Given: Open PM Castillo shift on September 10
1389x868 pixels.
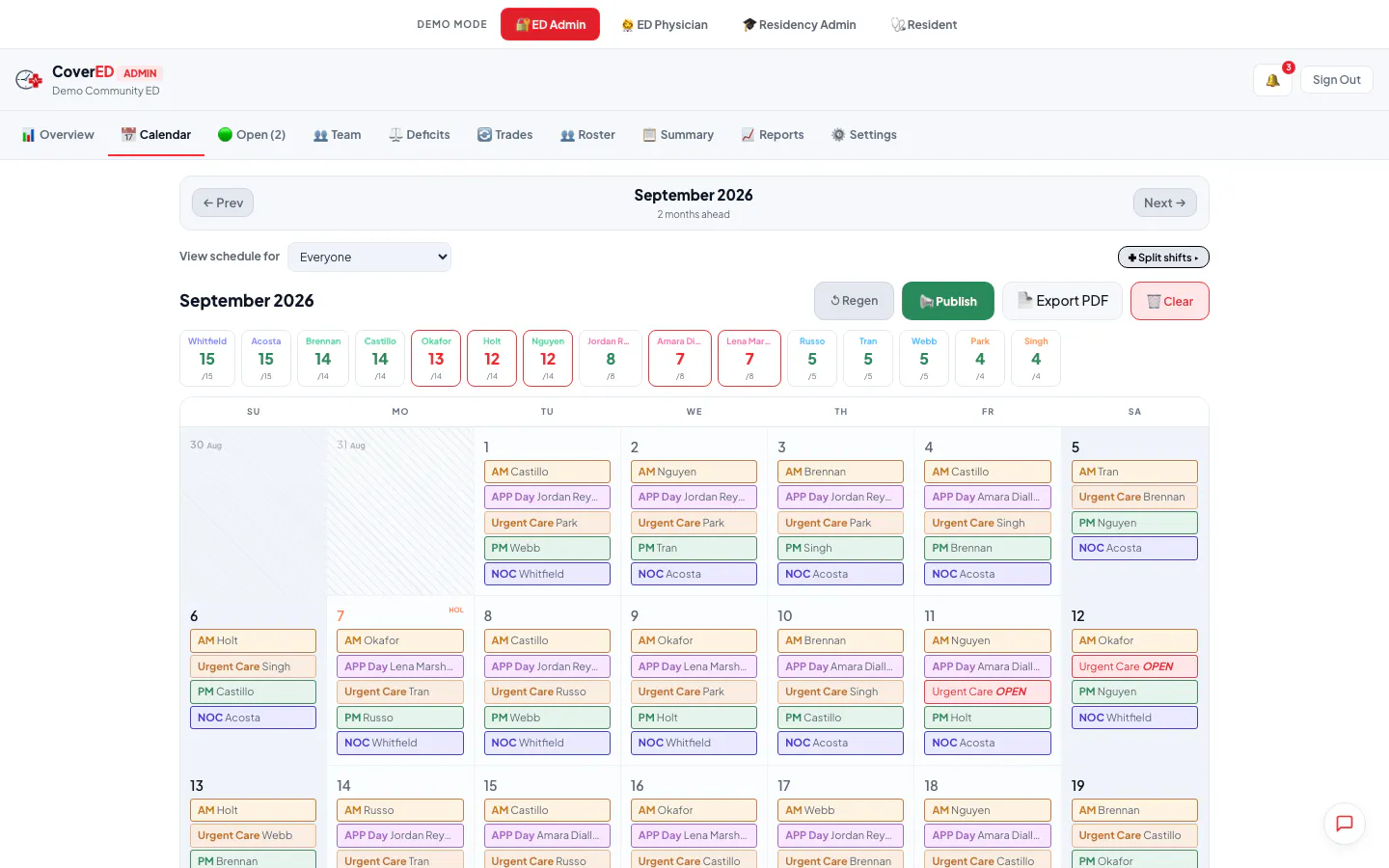Looking at the screenshot, I should tap(841, 718).
